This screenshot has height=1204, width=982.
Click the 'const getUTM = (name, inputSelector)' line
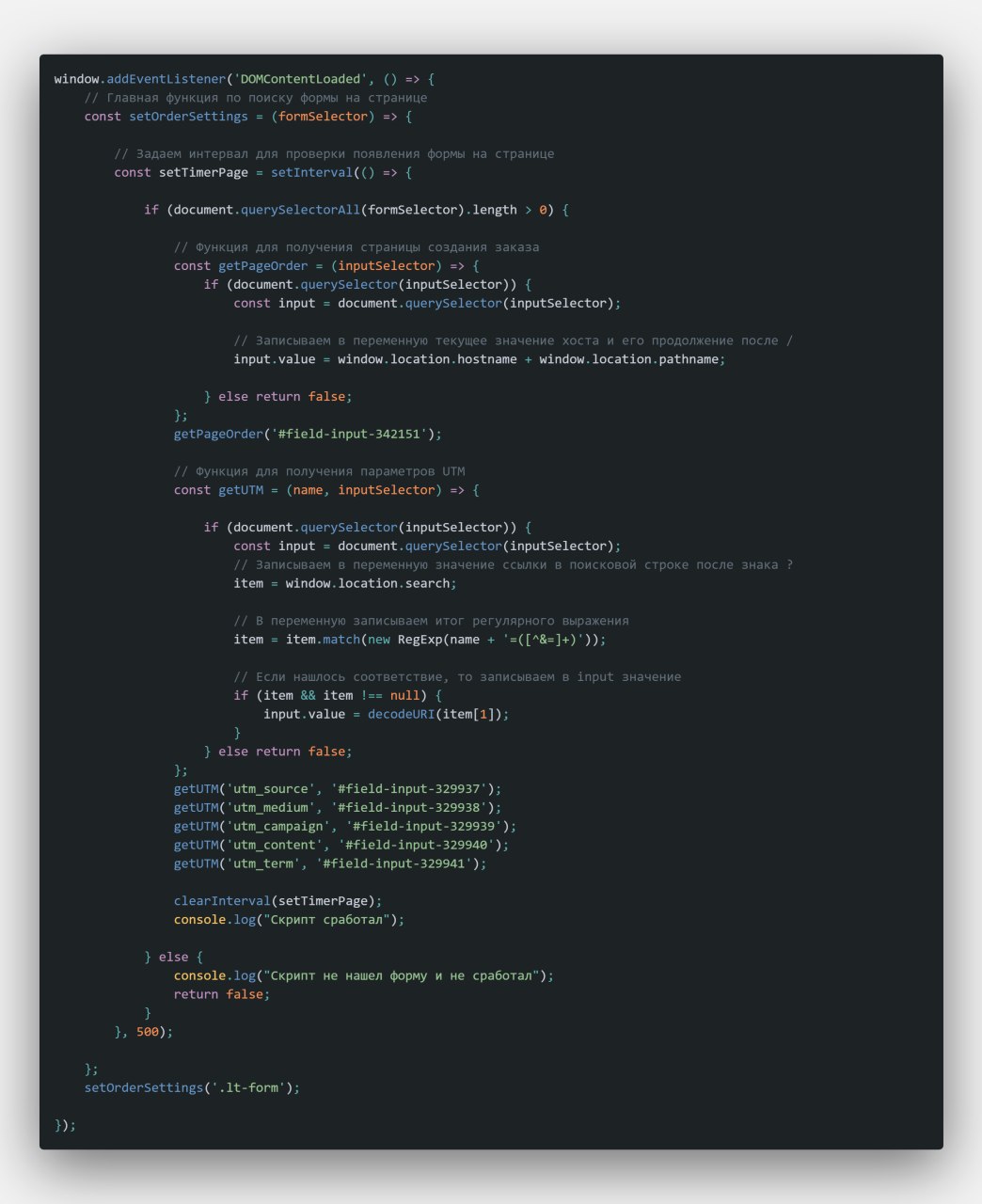326,490
